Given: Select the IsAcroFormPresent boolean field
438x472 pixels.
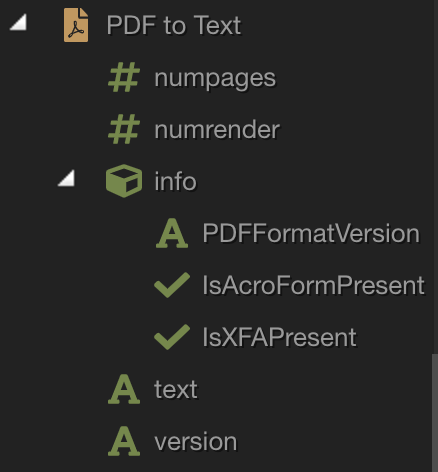Looking at the screenshot, I should [313, 286].
